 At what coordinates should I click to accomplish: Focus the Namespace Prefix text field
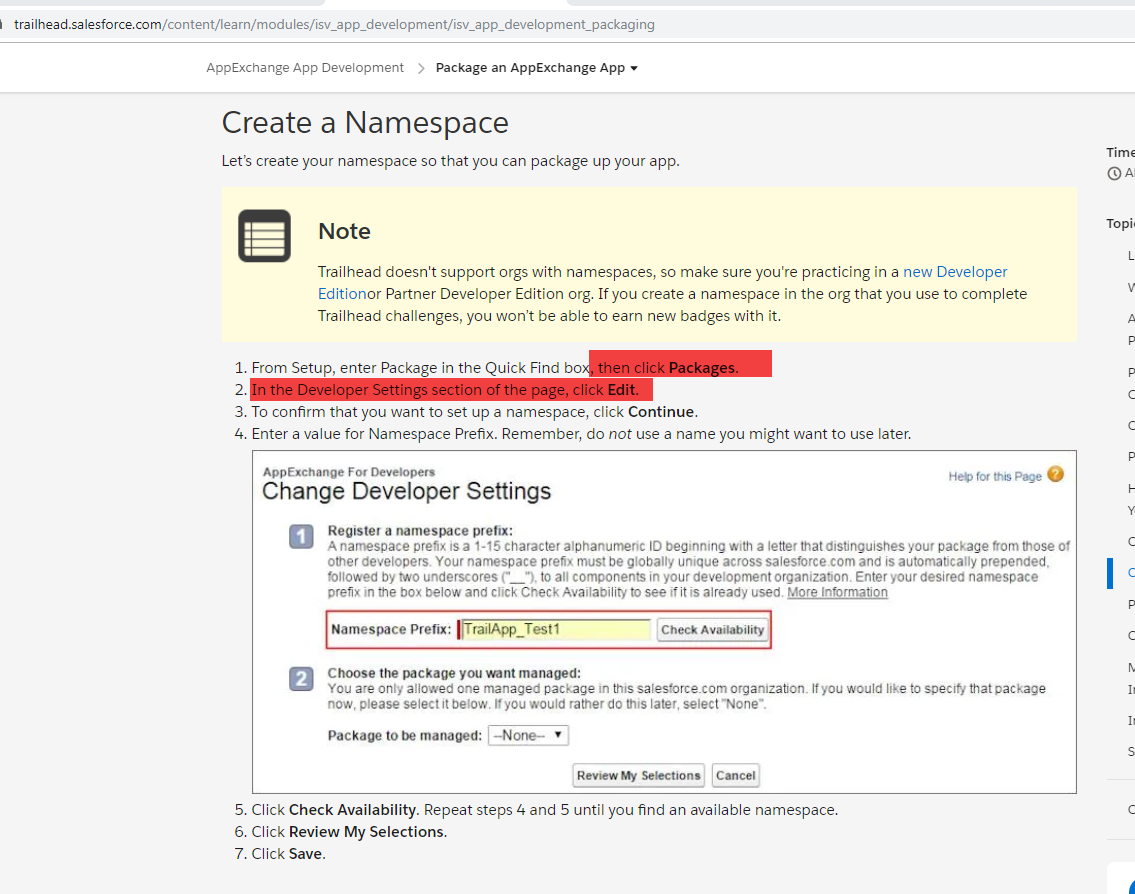(555, 629)
